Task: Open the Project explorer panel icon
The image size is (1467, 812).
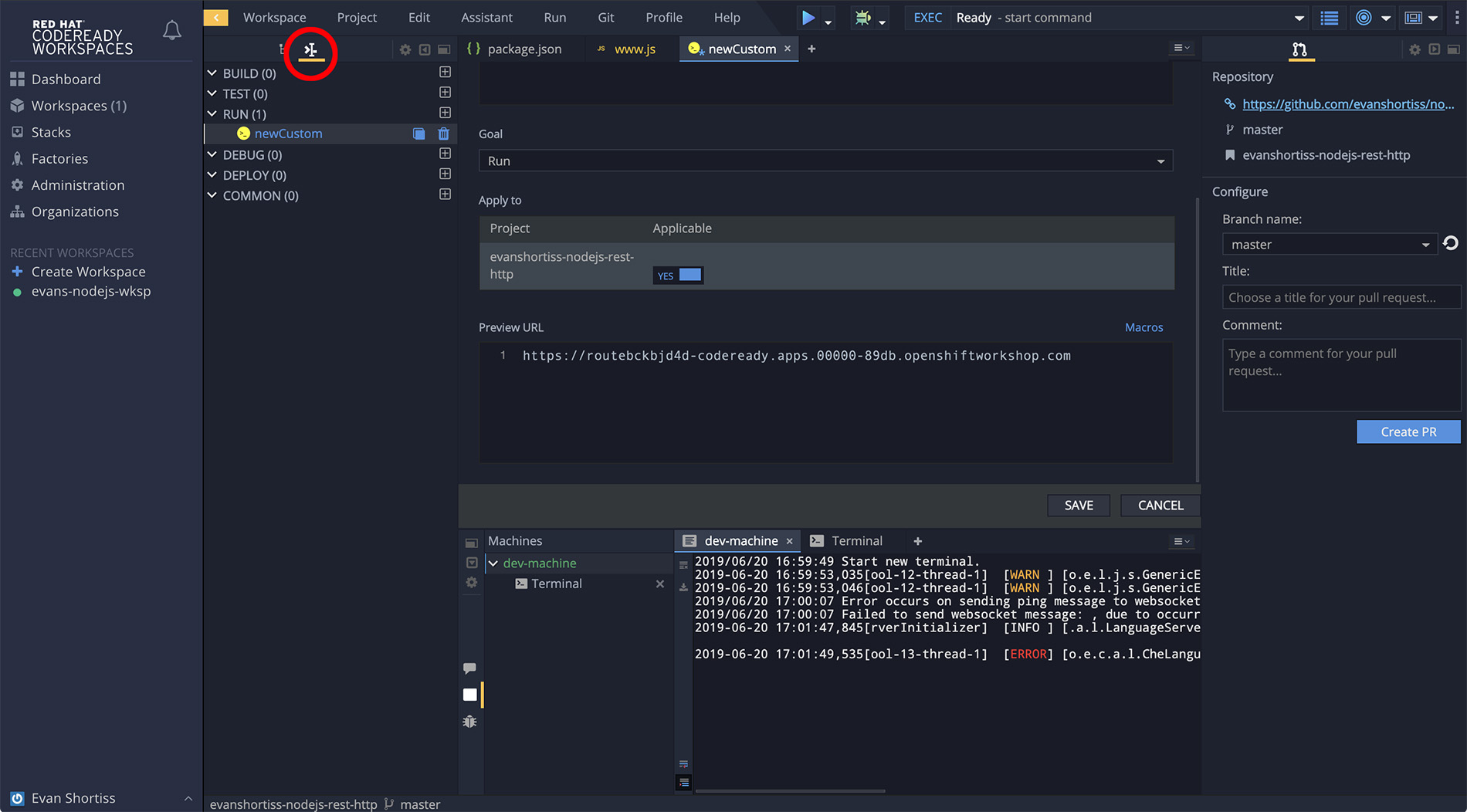Action: coord(283,49)
